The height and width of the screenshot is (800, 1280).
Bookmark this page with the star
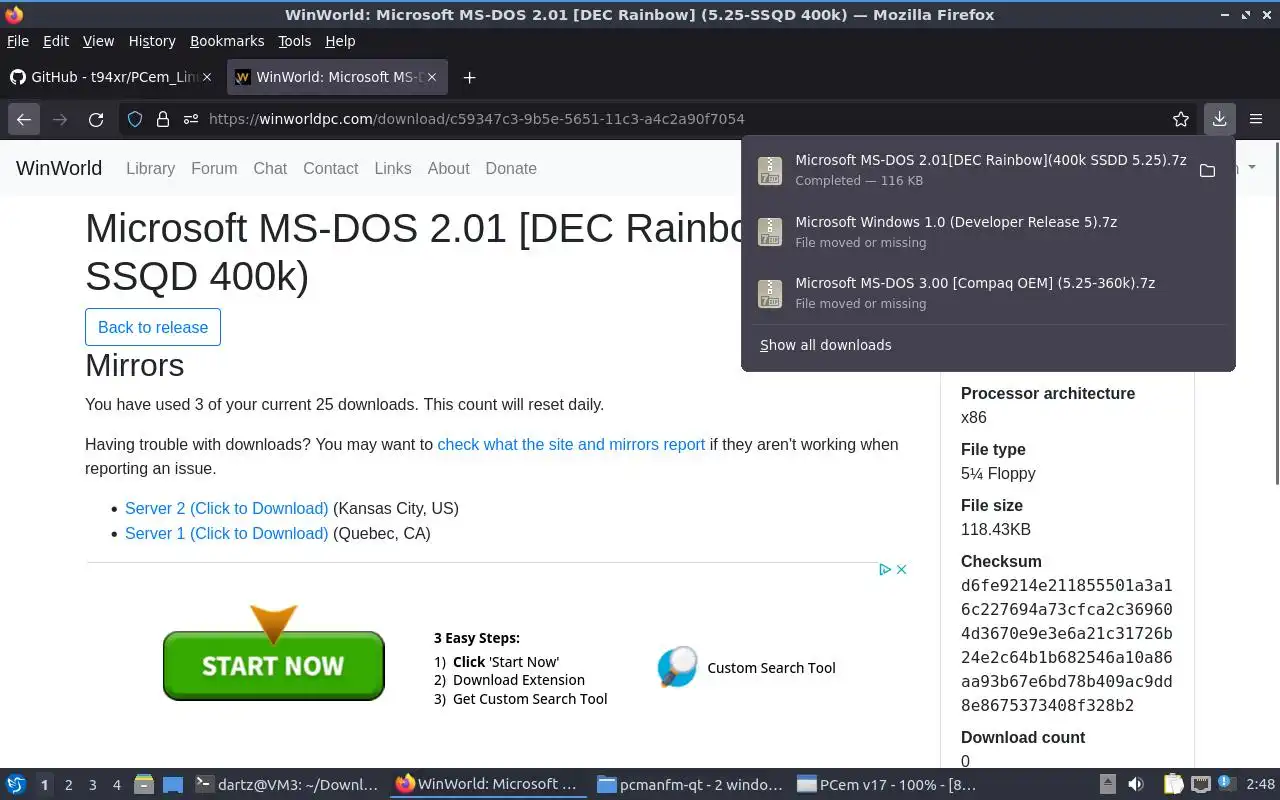click(1181, 119)
